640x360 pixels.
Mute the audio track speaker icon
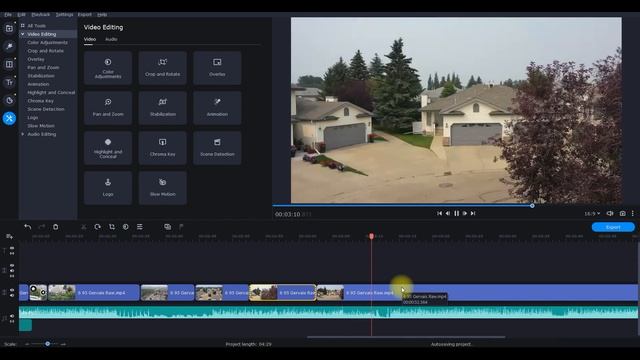(12, 316)
